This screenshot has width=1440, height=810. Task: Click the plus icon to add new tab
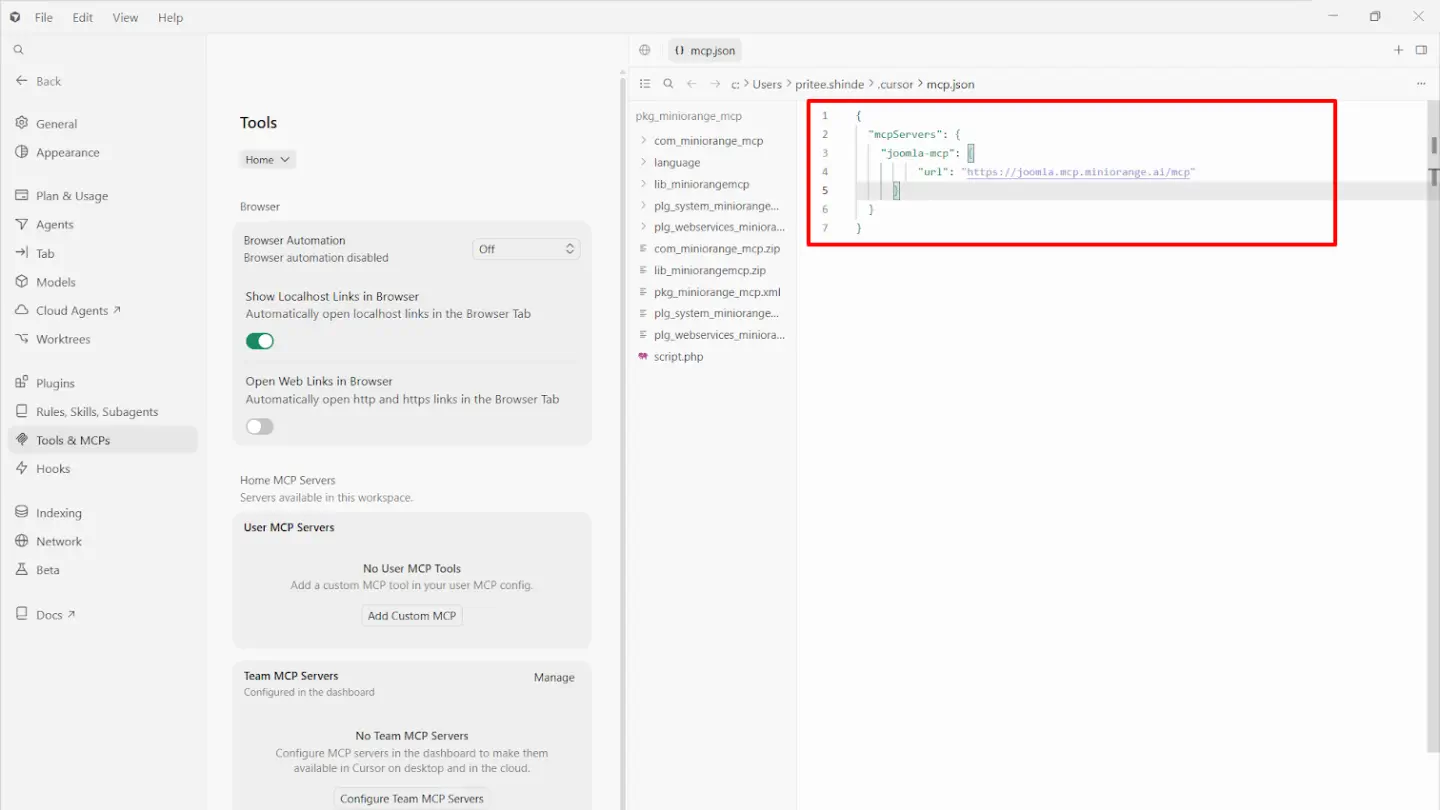1398,50
